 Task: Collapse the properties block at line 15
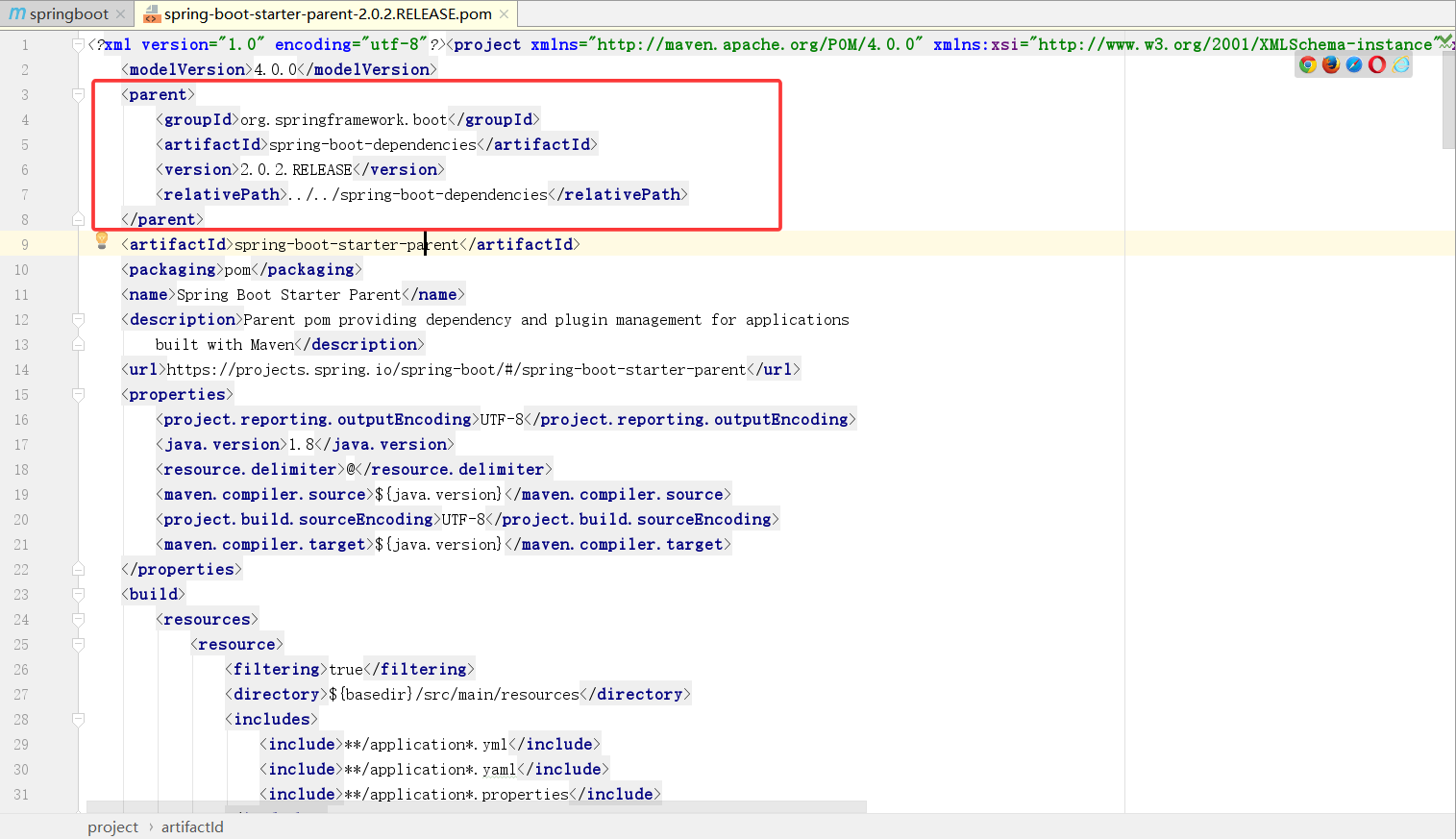click(79, 394)
